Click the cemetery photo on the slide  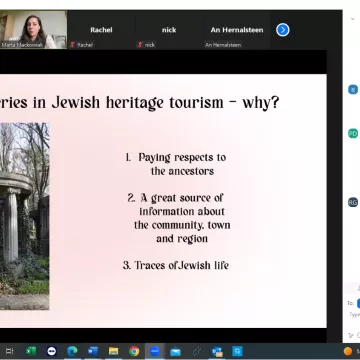pos(24,216)
